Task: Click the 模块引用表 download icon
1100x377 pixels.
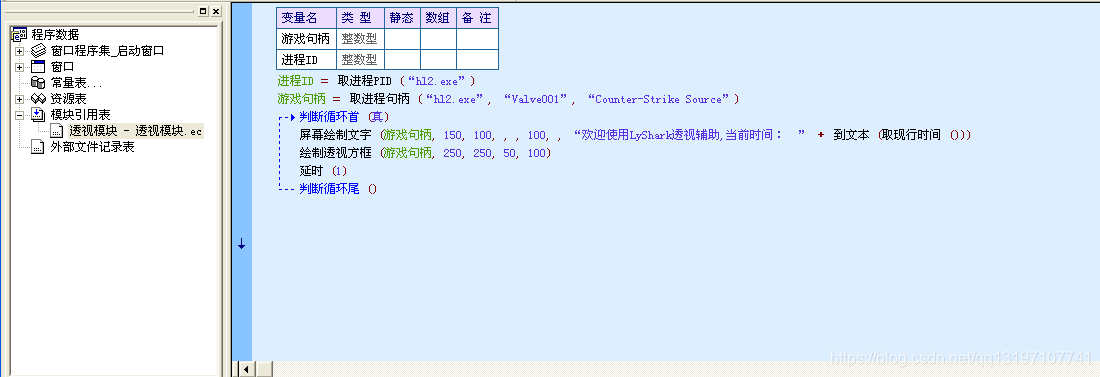Action: point(38,114)
